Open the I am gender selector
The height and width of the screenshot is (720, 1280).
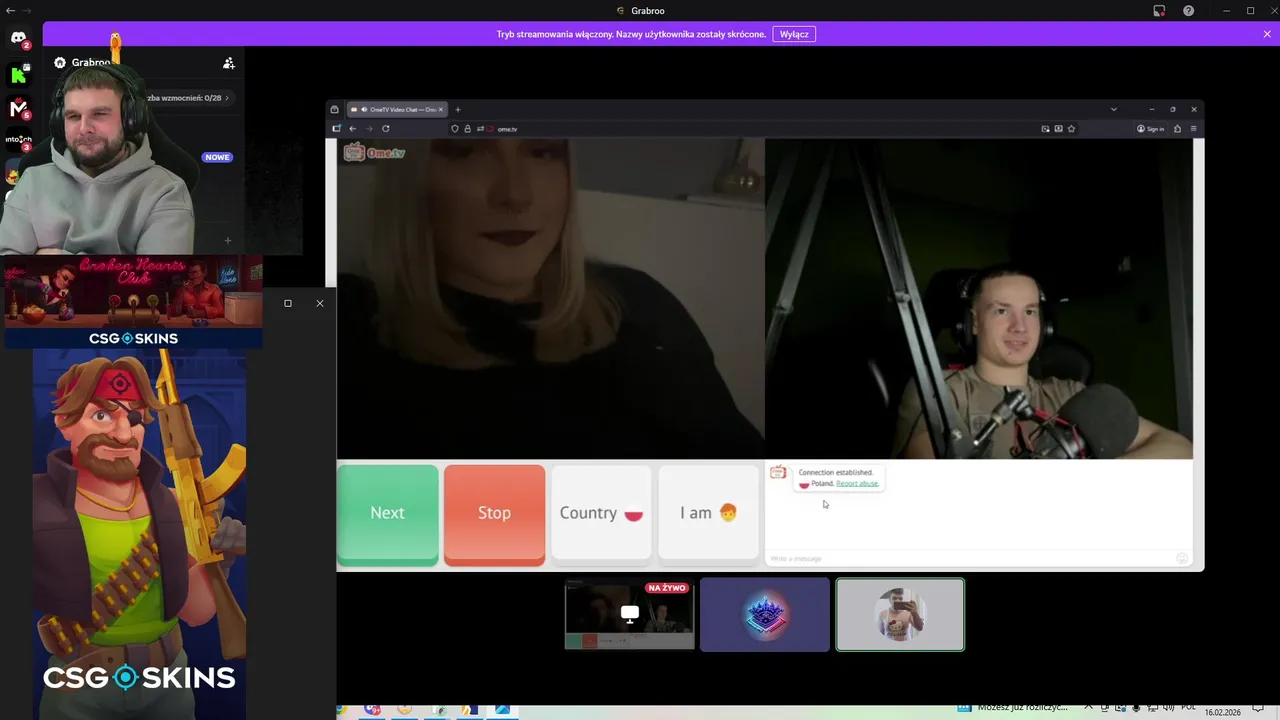click(708, 513)
